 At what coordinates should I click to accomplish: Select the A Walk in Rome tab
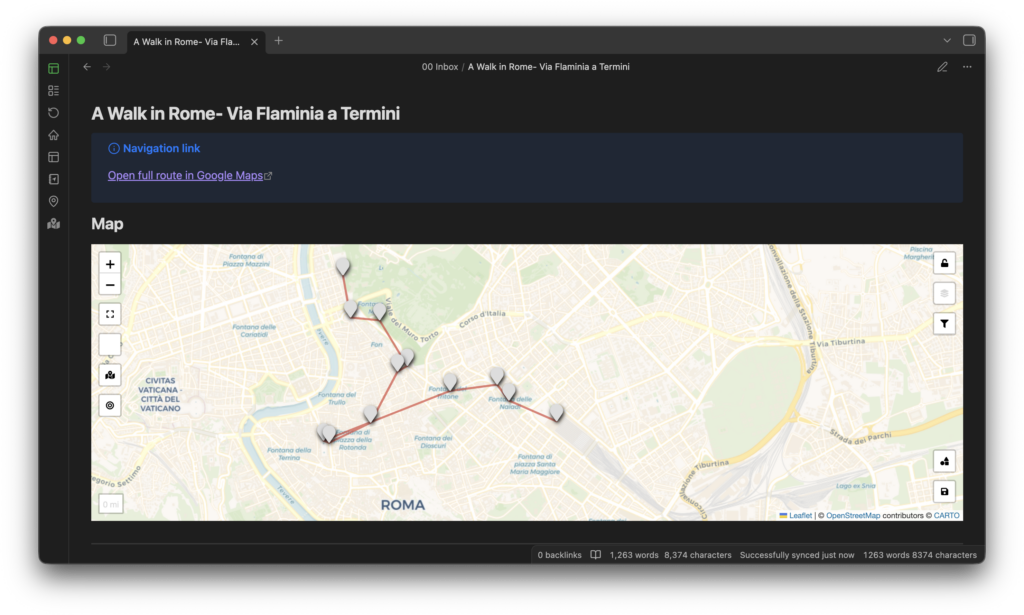click(x=187, y=41)
